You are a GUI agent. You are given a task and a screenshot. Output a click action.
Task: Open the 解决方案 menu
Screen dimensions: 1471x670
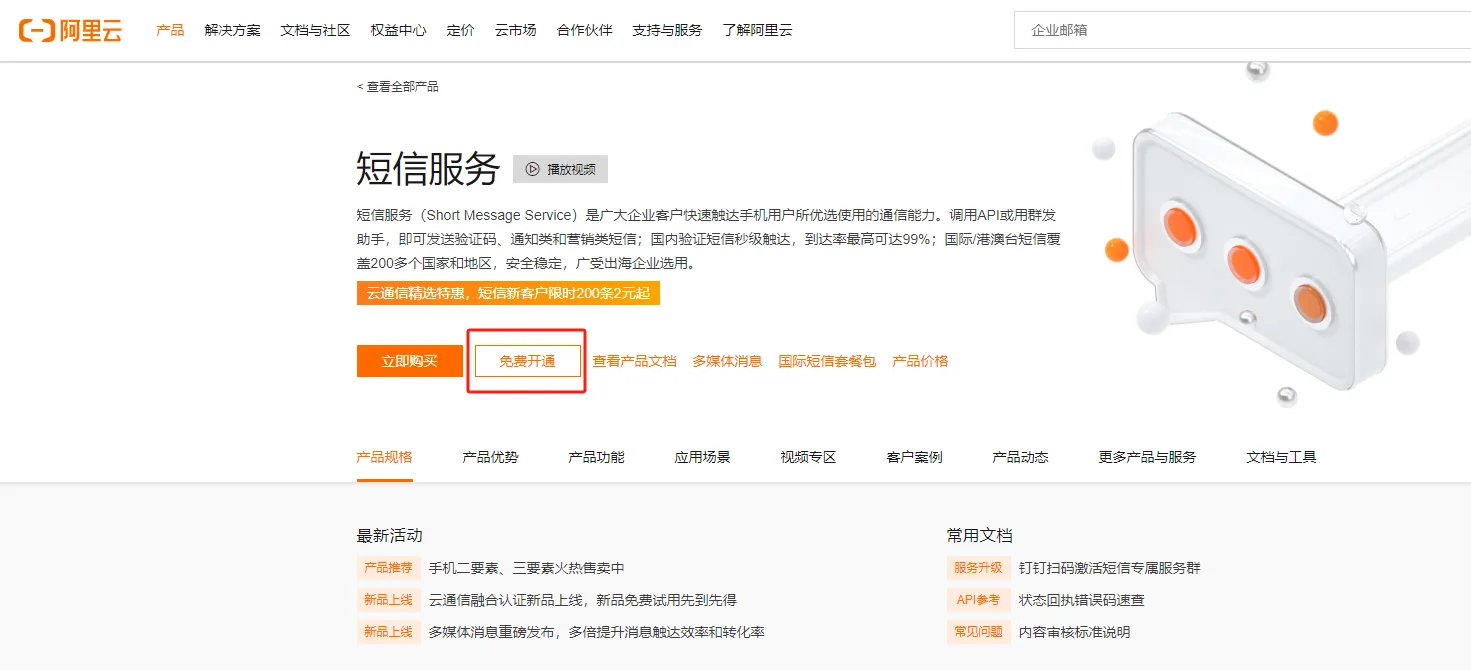coord(232,30)
